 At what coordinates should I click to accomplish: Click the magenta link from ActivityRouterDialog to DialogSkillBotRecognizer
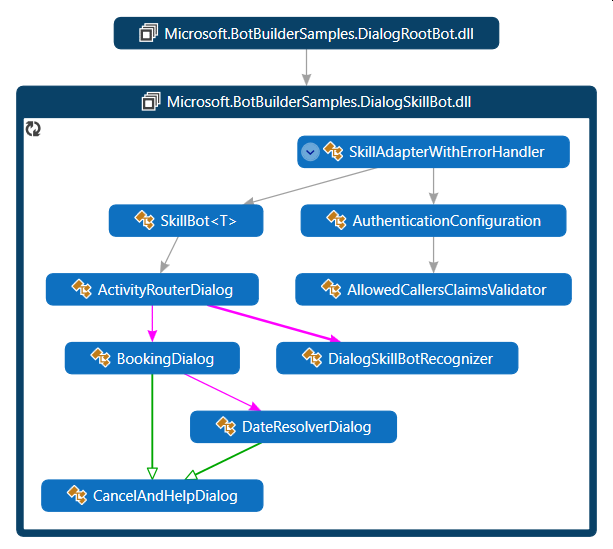273,323
